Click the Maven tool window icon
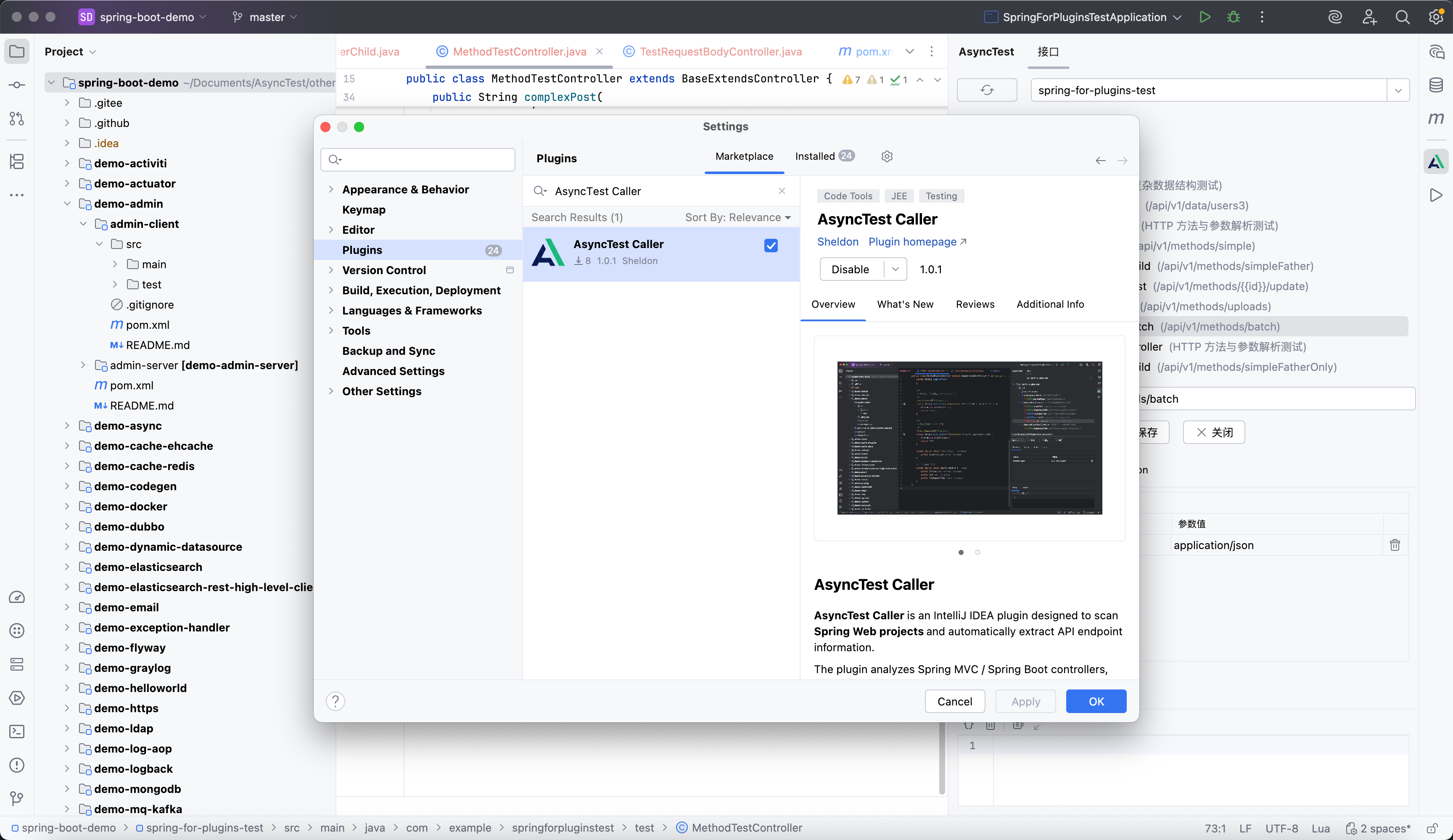 coord(1436,118)
